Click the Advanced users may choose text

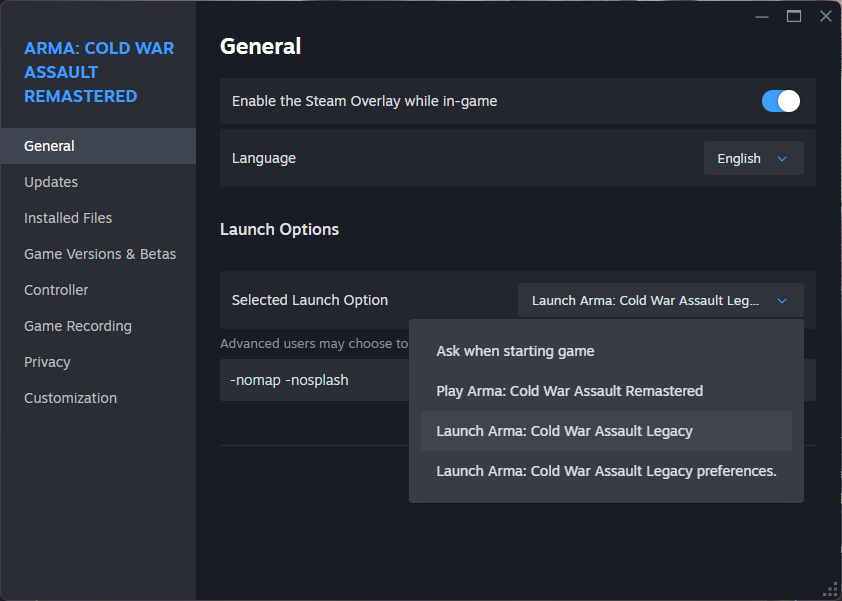click(x=314, y=344)
